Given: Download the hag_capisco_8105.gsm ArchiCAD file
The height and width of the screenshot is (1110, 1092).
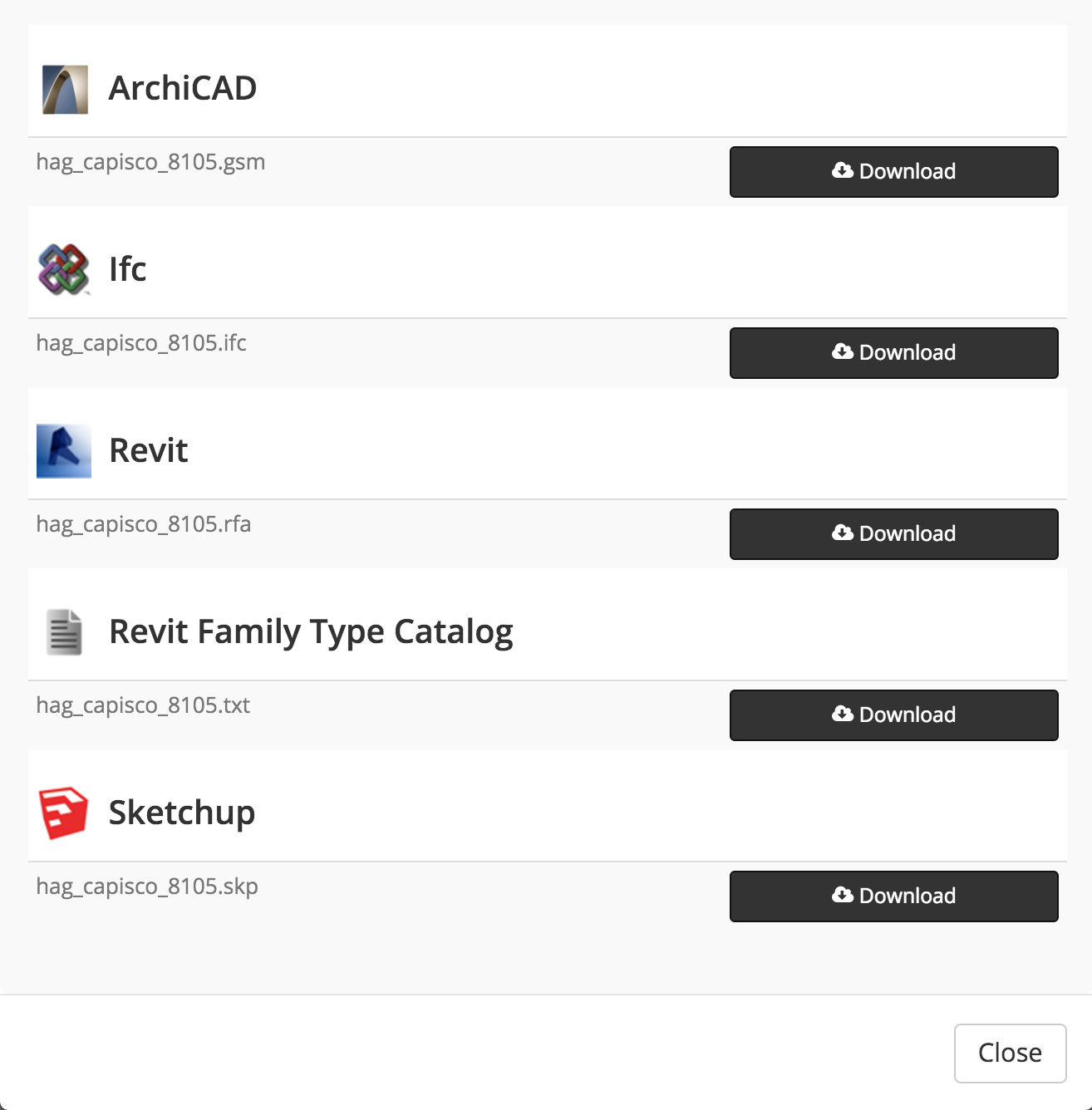Looking at the screenshot, I should pyautogui.click(x=893, y=172).
